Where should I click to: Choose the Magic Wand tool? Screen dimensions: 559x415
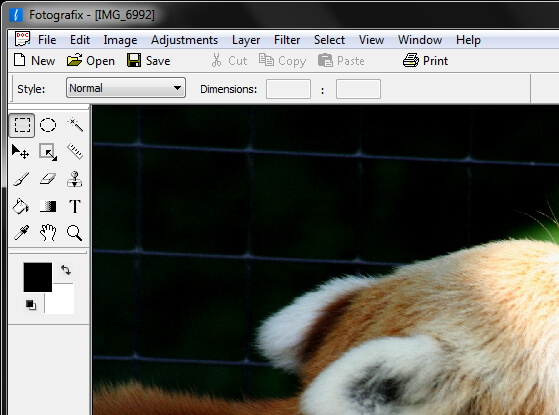point(75,125)
